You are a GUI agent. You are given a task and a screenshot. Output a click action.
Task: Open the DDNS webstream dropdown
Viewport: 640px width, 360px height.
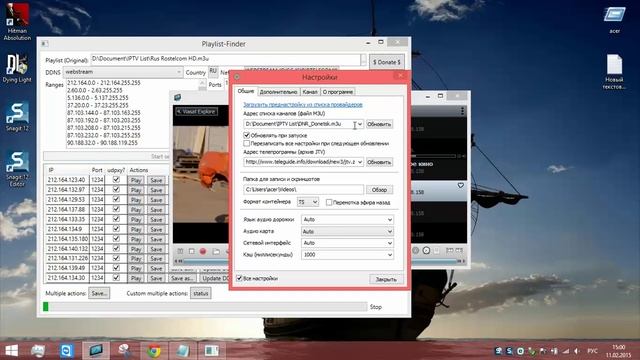point(123,72)
